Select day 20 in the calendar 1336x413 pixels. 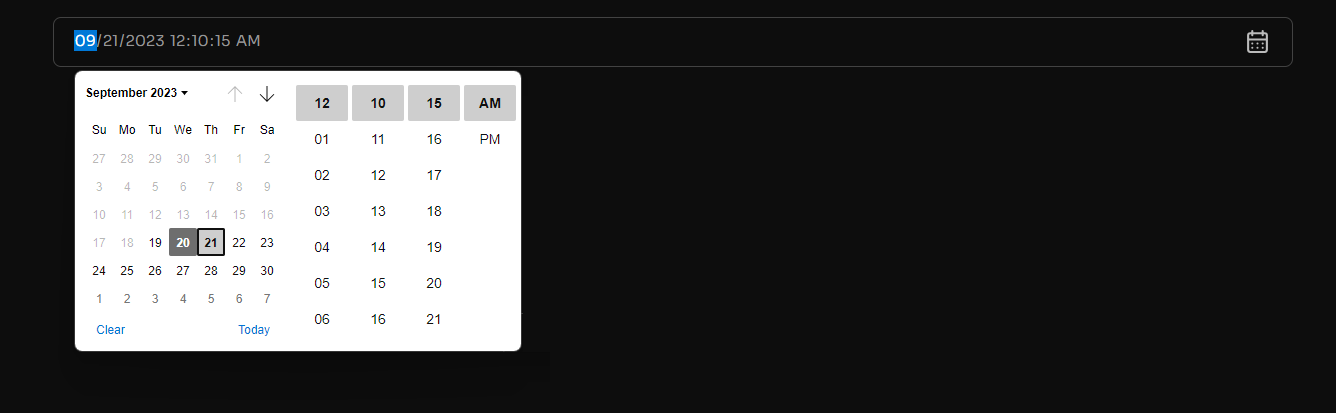point(183,242)
